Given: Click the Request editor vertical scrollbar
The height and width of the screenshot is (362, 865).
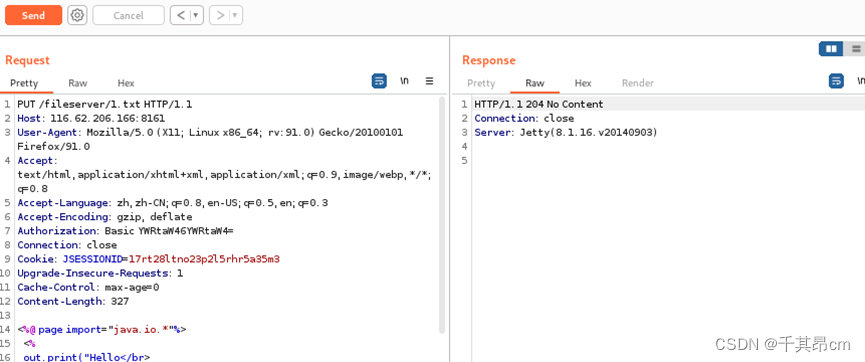Looking at the screenshot, I should click(442, 215).
